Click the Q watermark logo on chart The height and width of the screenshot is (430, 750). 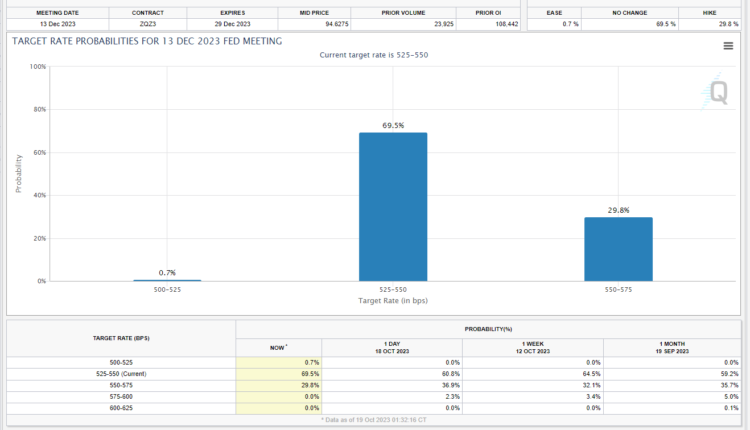point(717,92)
